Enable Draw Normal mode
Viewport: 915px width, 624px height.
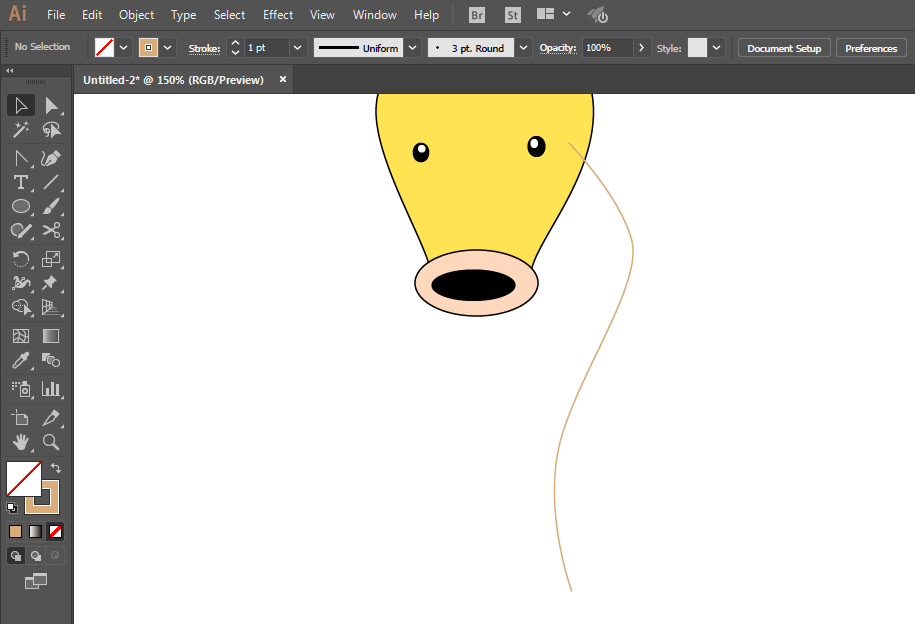16,555
